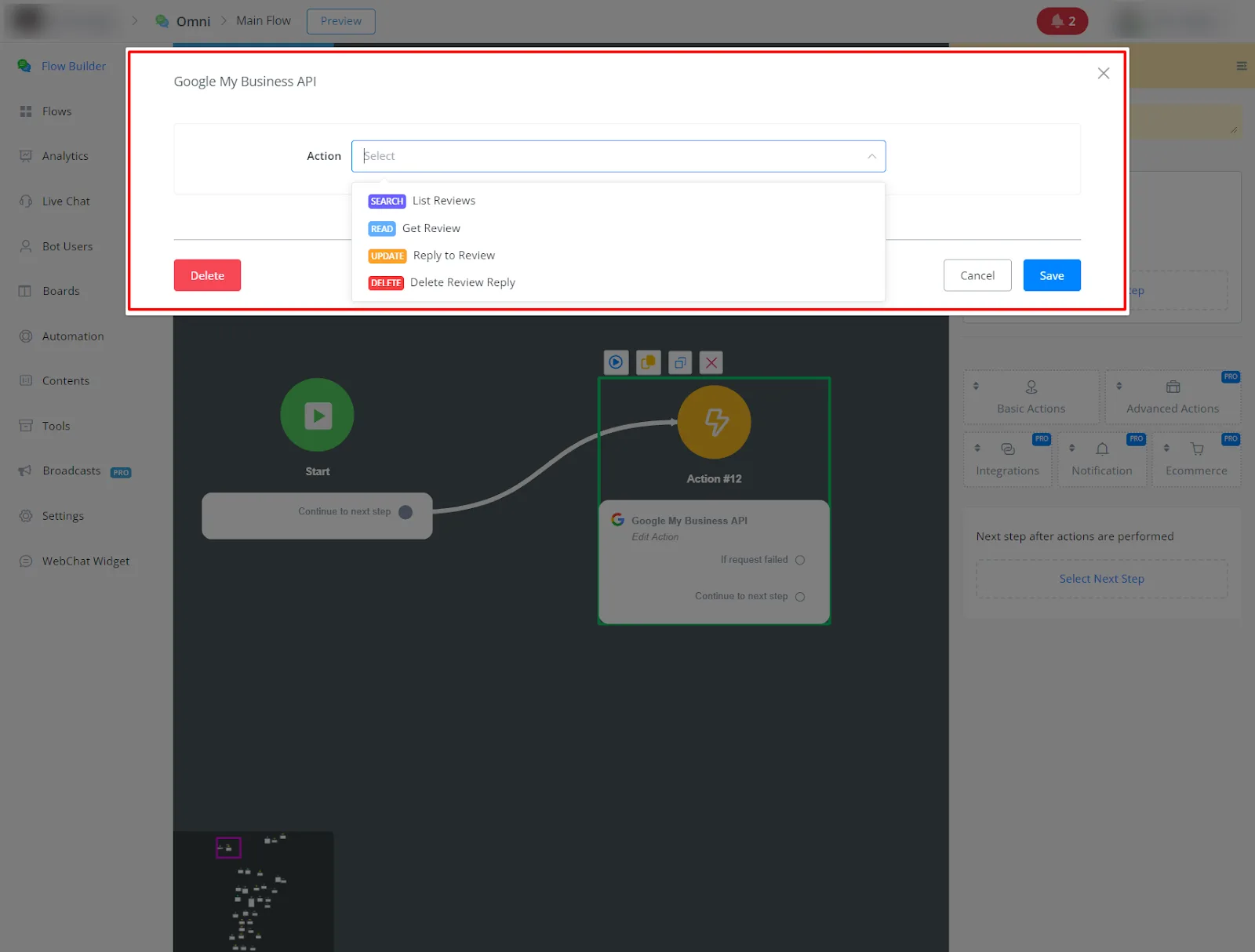Click the Ecommerce block

[x=1196, y=460]
